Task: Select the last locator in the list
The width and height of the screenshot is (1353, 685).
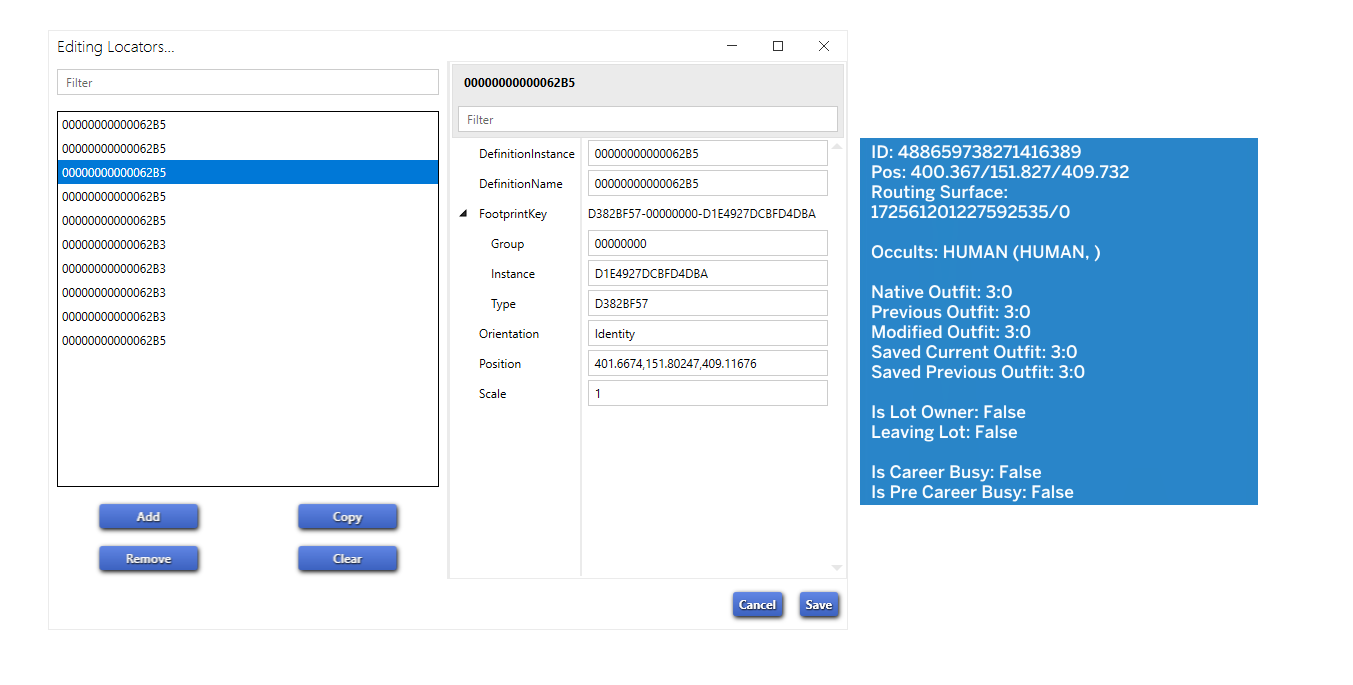Action: (x=247, y=341)
